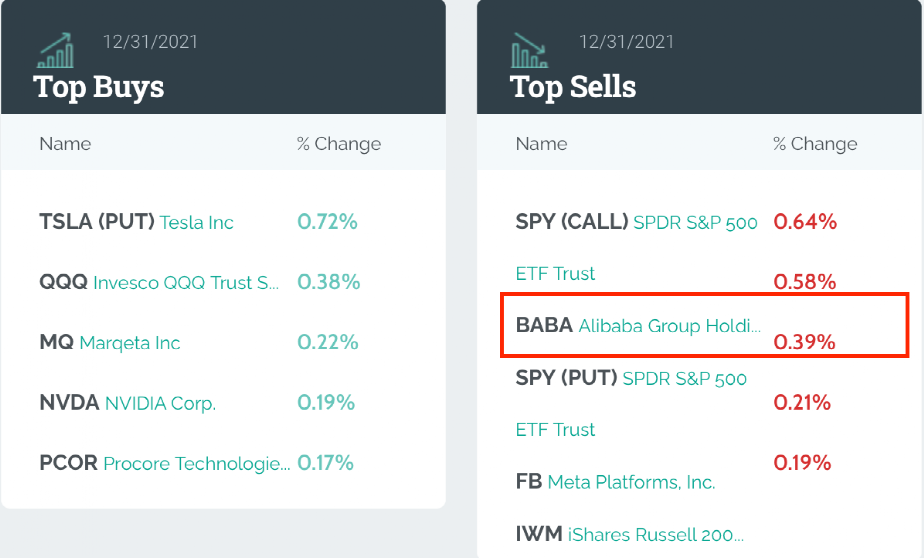
Task: Click the Top Buys rising chart icon
Action: coord(55,50)
